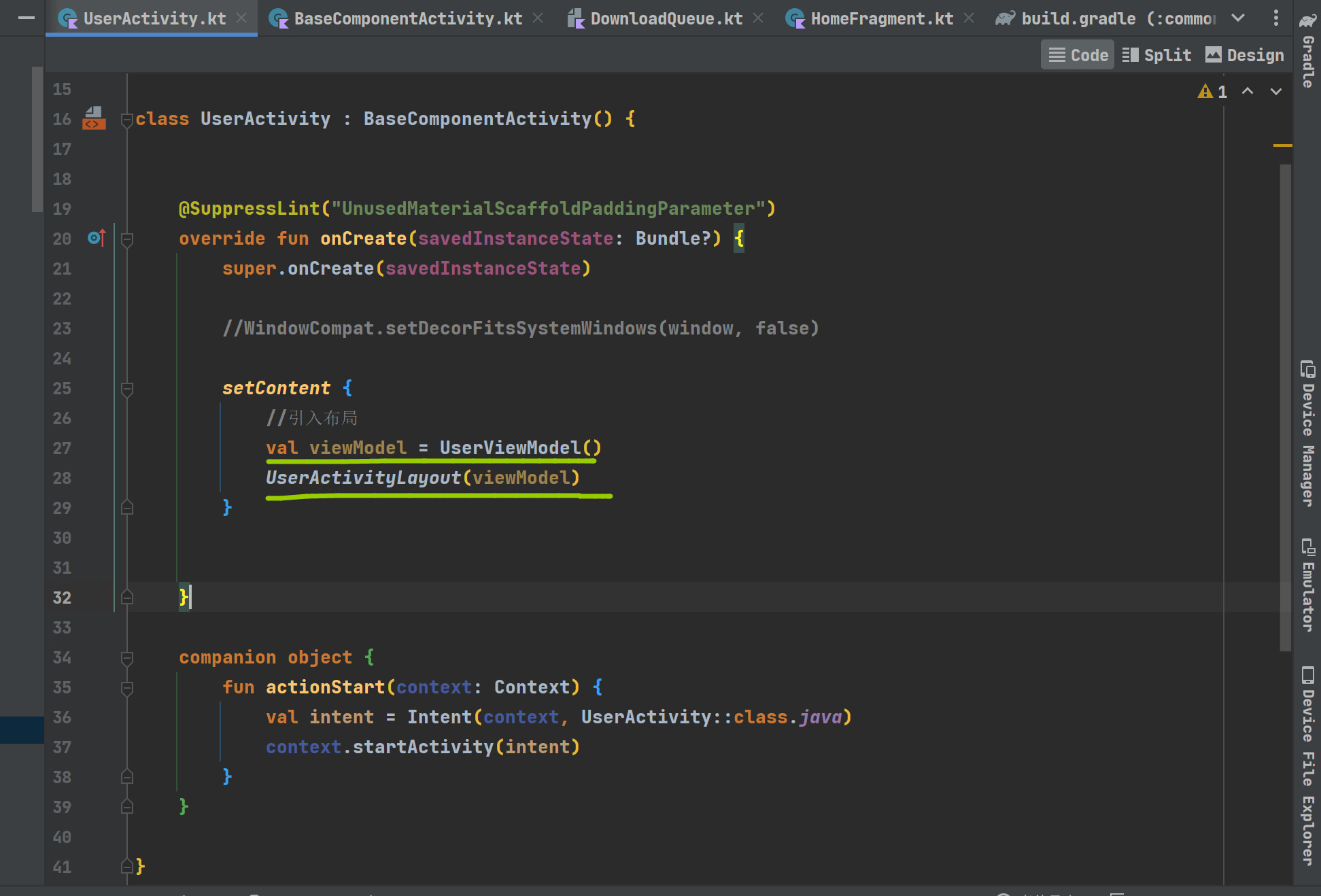Open the Device Manager tool window
1321x896 pixels.
pos(1307,434)
